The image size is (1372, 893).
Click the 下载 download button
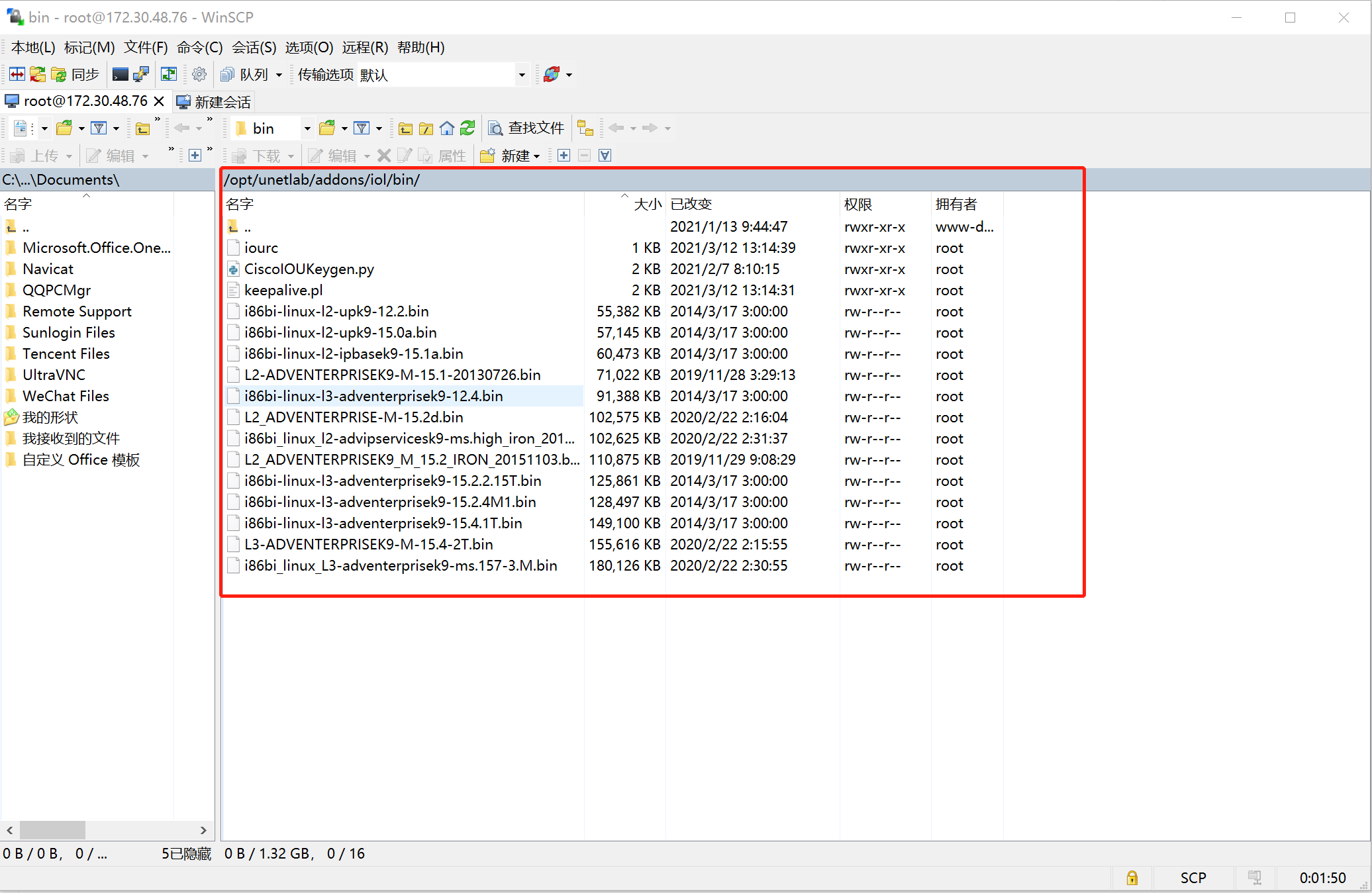pyautogui.click(x=258, y=156)
